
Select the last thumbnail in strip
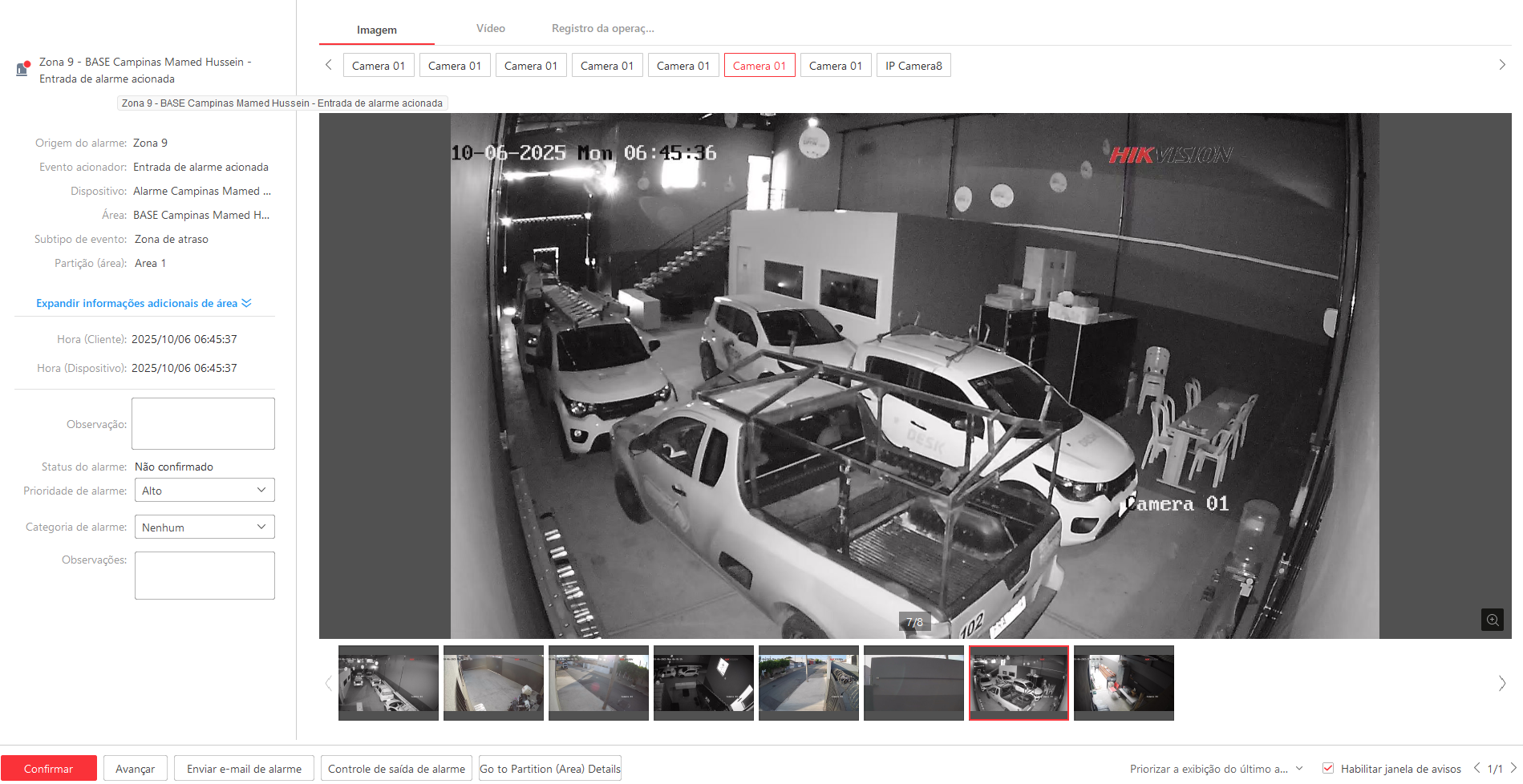tap(1123, 682)
